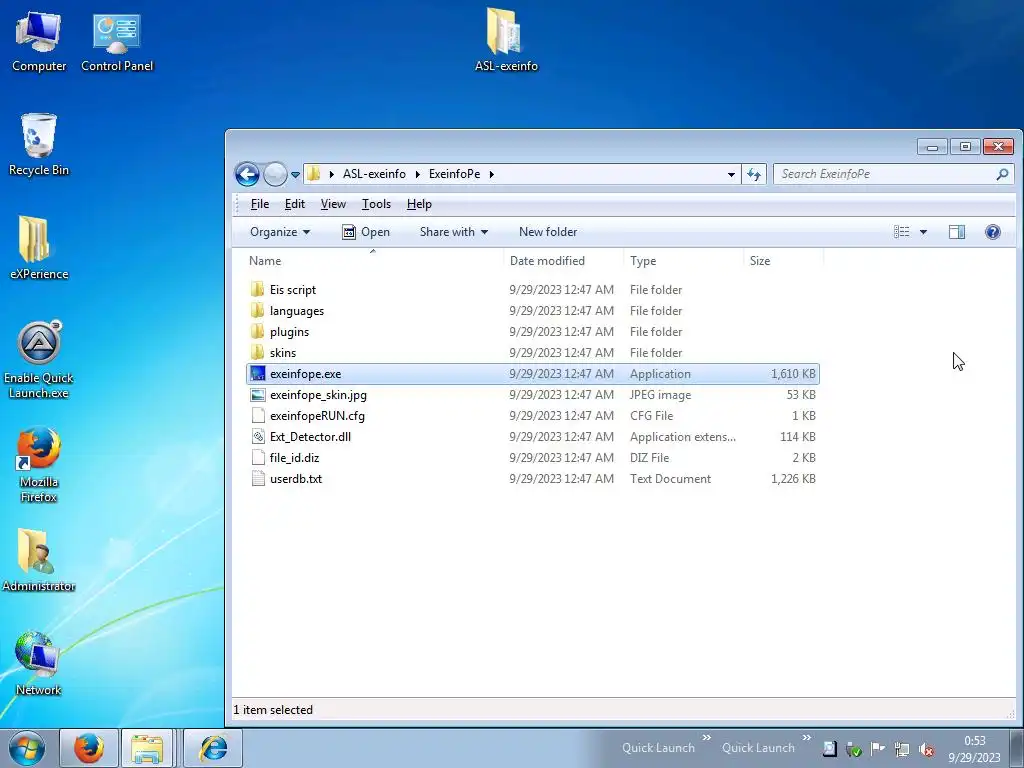Click the Explorer Forward arrow button
This screenshot has height=768, width=1024.
tap(276, 174)
